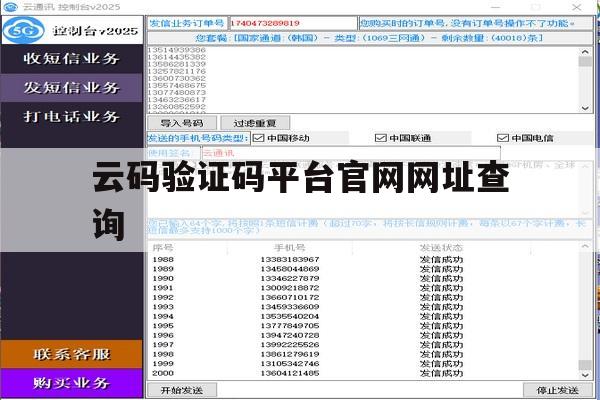Click phone number 13535540204 in results
Screen dimensions: 600x400
(x=290, y=317)
